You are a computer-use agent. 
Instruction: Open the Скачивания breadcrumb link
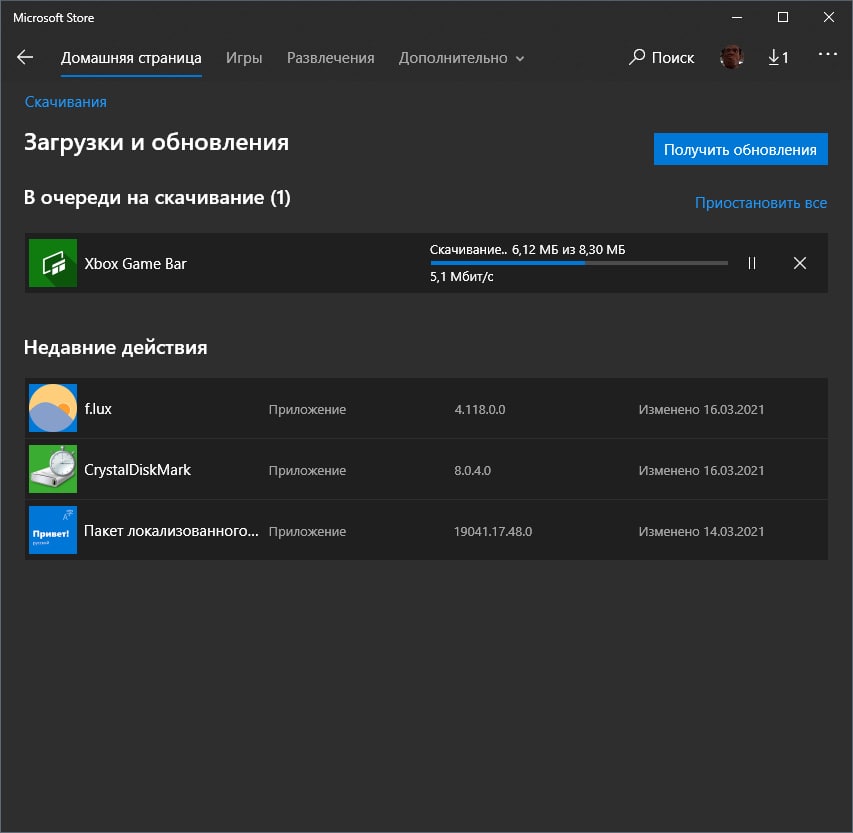[x=66, y=102]
